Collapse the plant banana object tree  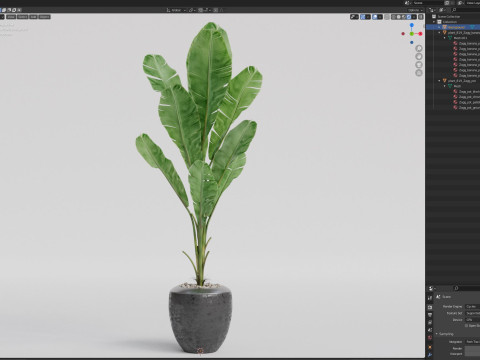point(439,33)
